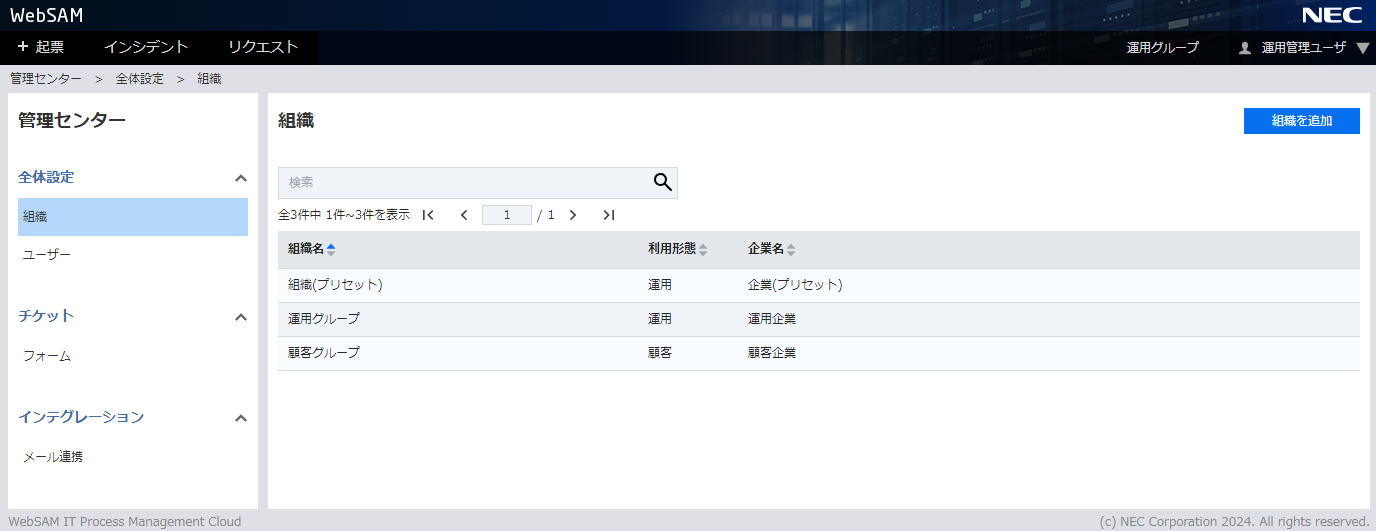The width and height of the screenshot is (1376, 531).
Task: Open the 管理センター breadcrumb link
Action: click(46, 78)
